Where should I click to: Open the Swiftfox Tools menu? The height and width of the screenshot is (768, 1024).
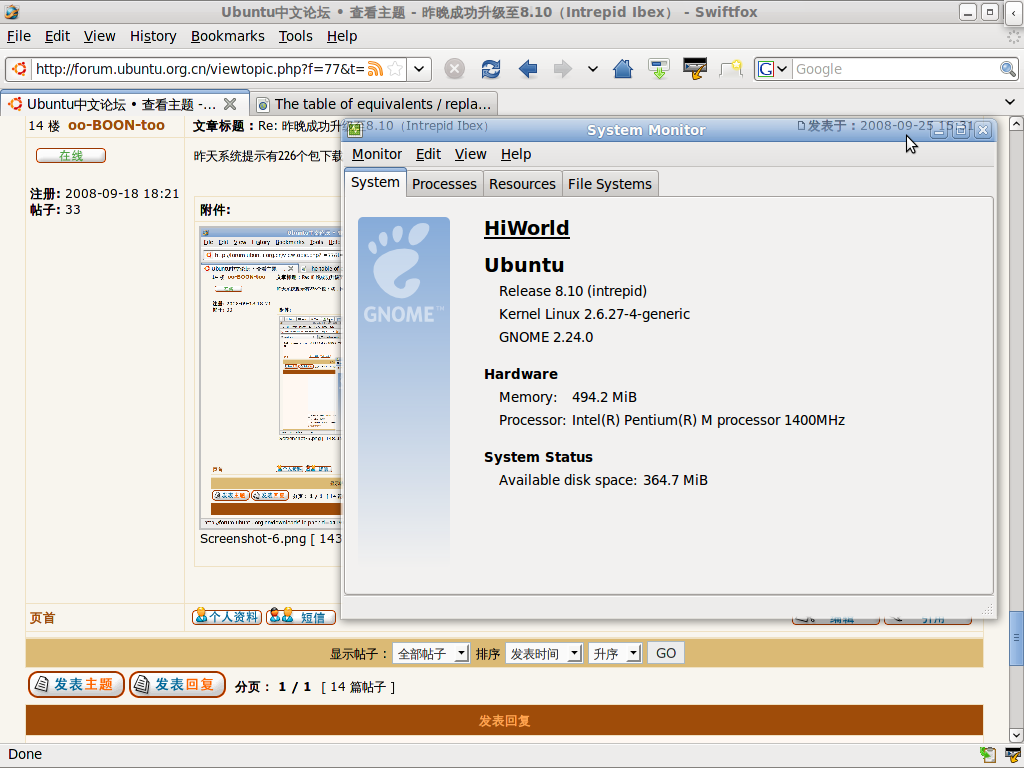click(296, 36)
